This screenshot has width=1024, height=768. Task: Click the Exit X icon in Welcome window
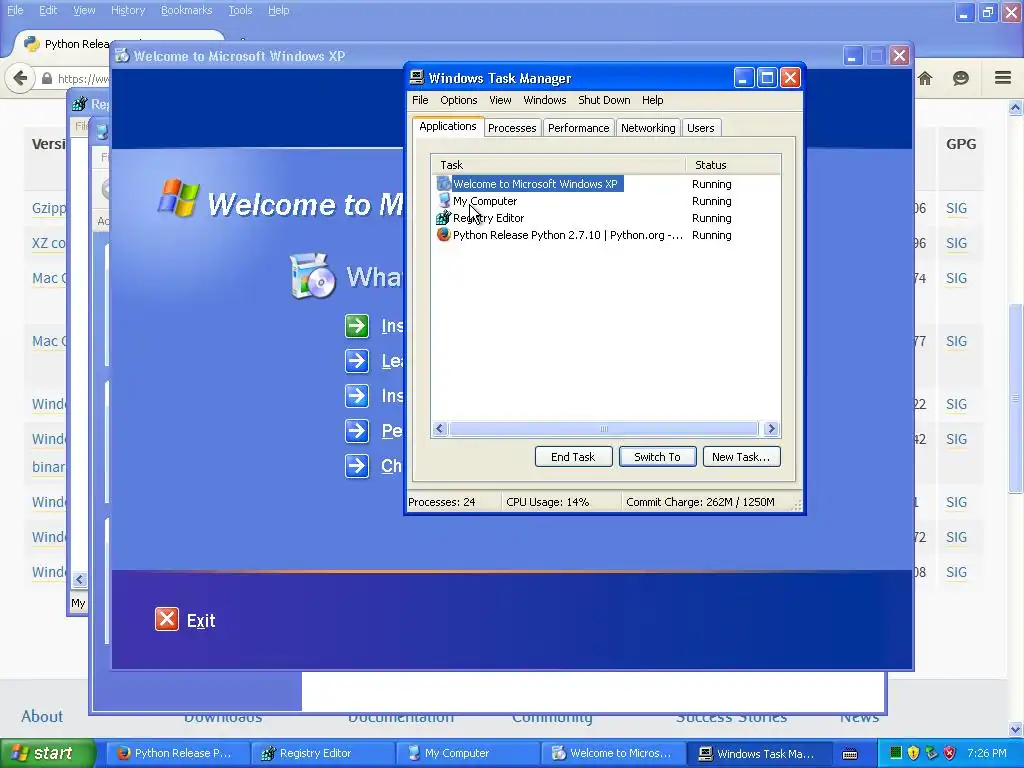(167, 619)
